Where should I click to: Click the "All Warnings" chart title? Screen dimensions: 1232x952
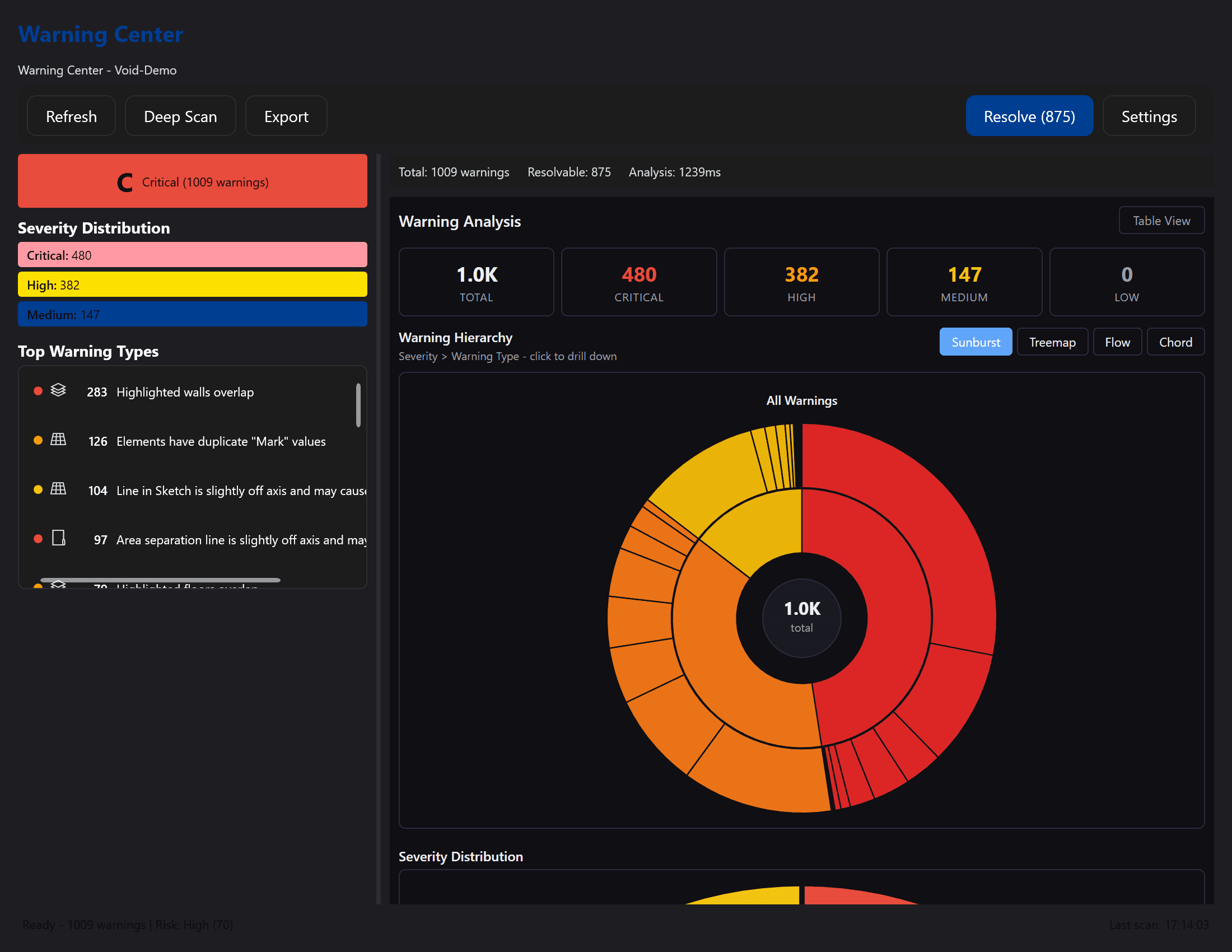click(801, 400)
